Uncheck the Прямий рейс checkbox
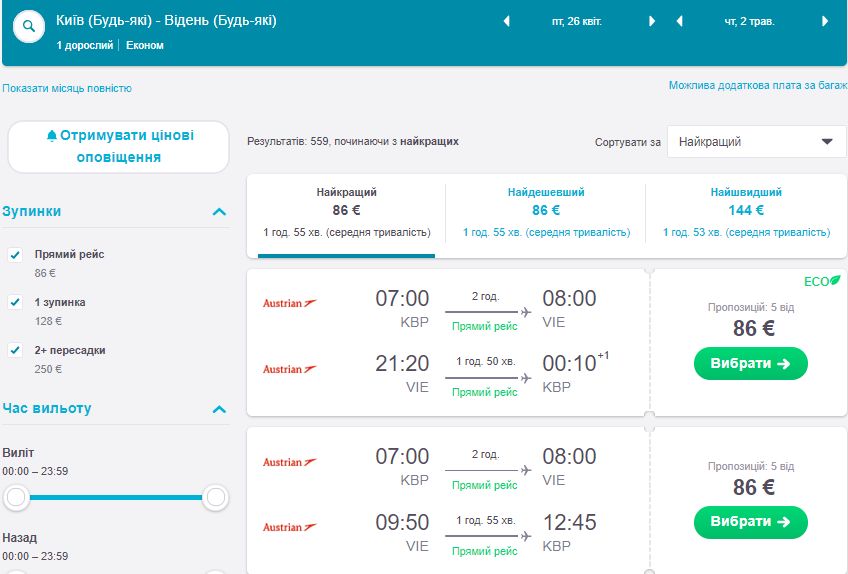848x574 pixels. click(x=15, y=255)
